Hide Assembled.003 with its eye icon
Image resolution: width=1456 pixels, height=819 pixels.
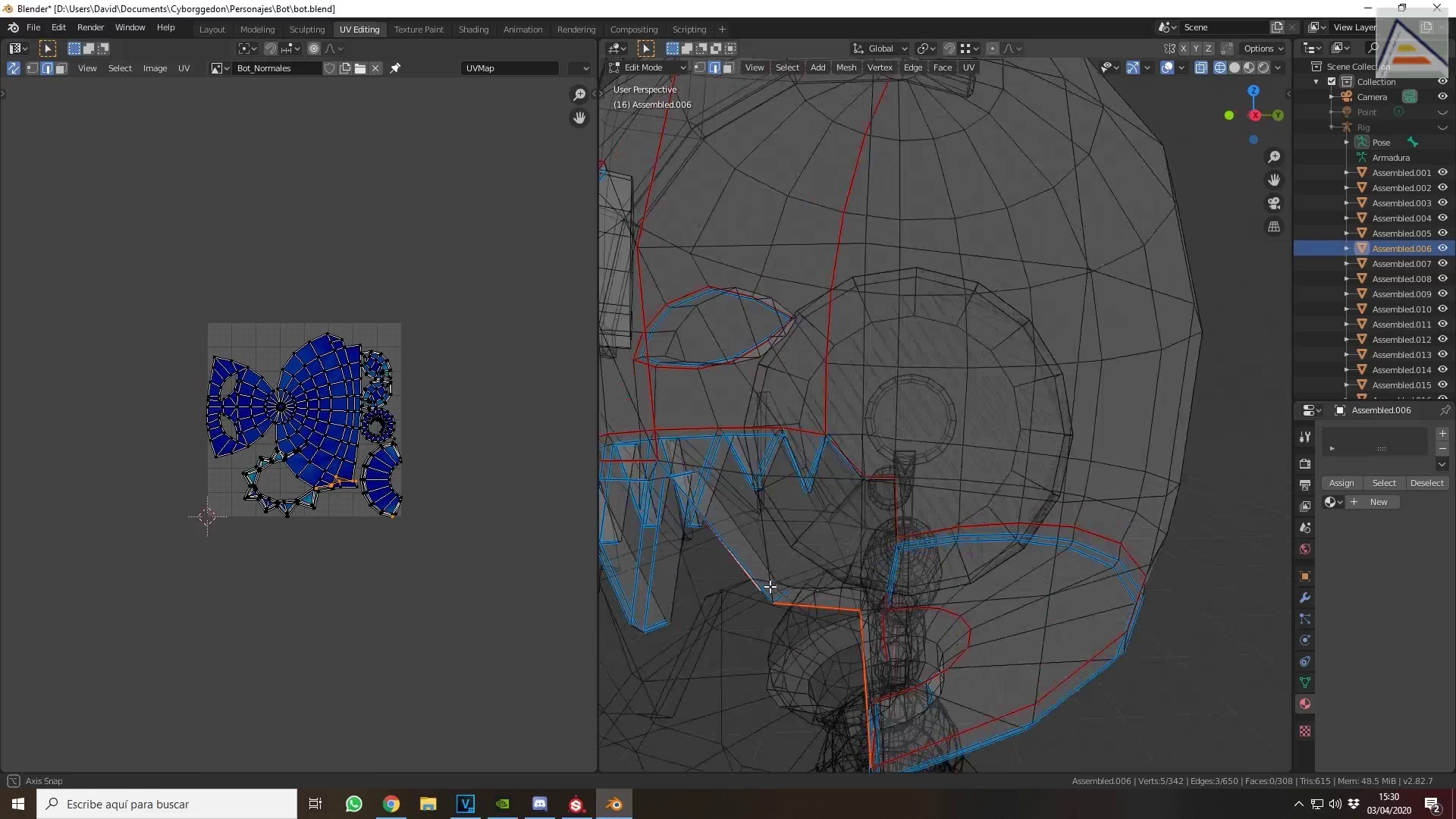pyautogui.click(x=1442, y=202)
